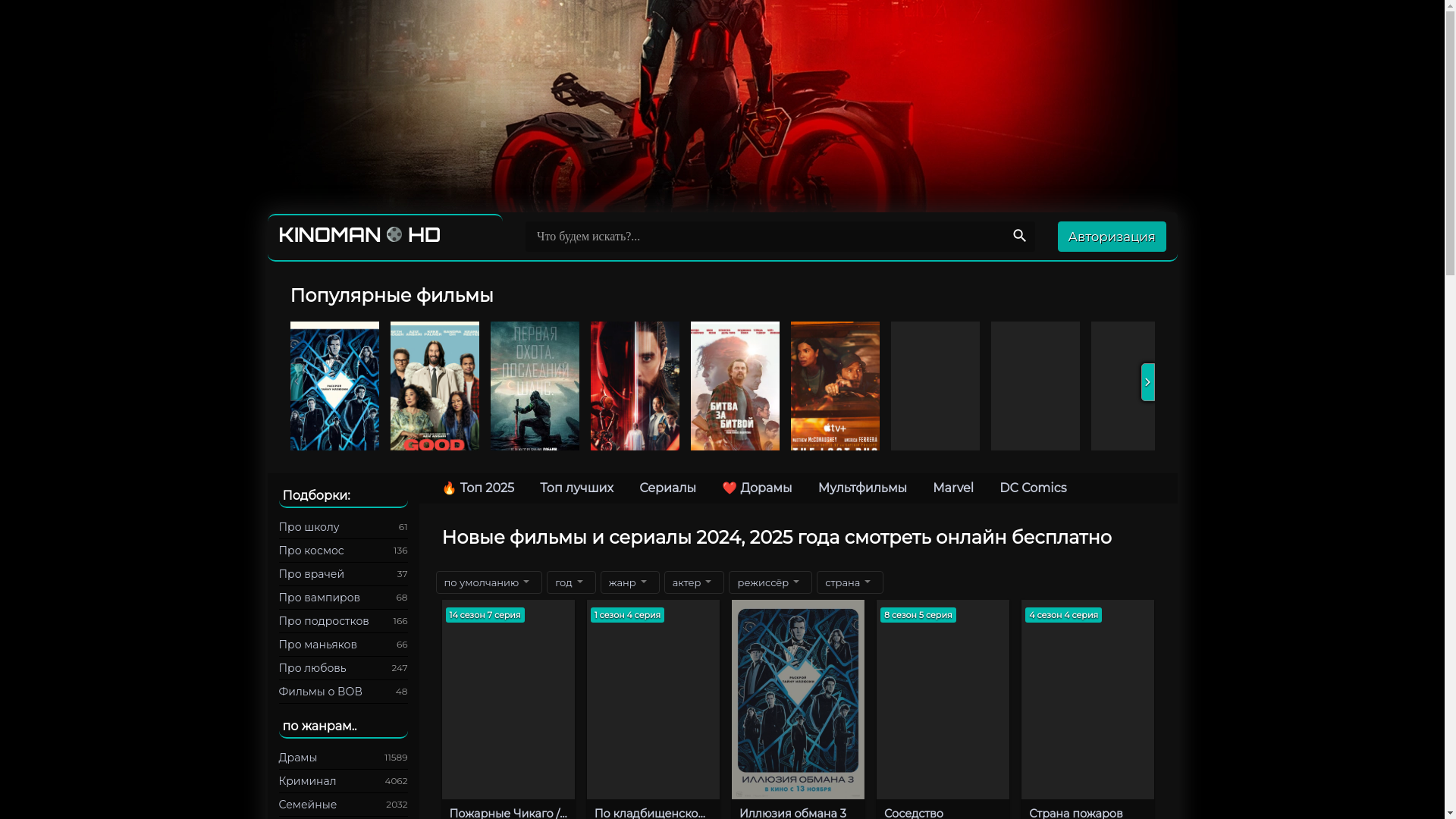Click the 'По кладбищенско...' title
The width and height of the screenshot is (1456, 819).
point(650,813)
